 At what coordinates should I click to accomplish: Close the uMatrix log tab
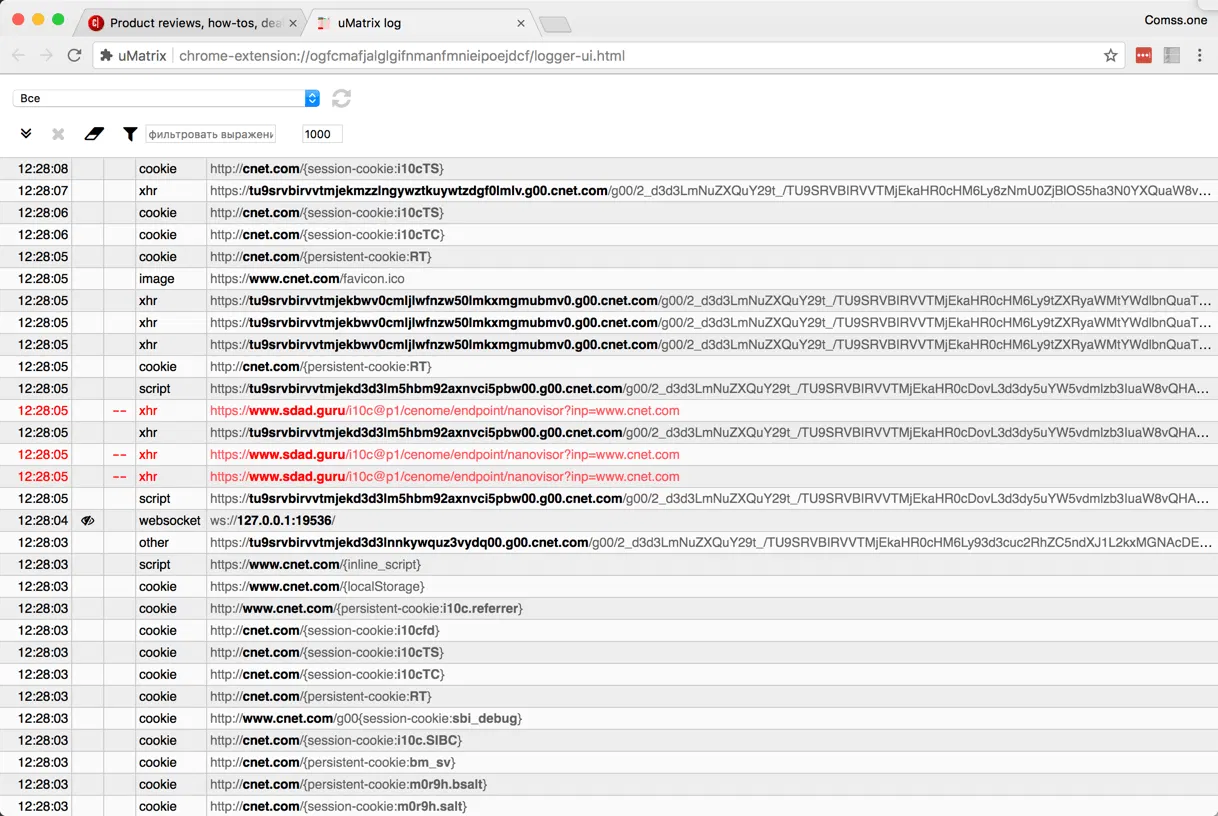[x=521, y=22]
